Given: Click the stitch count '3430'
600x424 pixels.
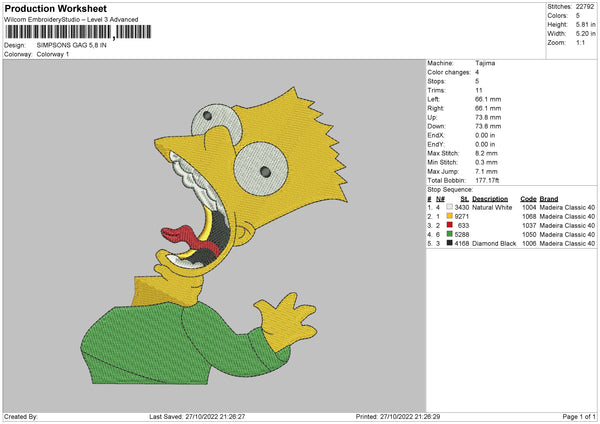Looking at the screenshot, I should pyautogui.click(x=461, y=207).
